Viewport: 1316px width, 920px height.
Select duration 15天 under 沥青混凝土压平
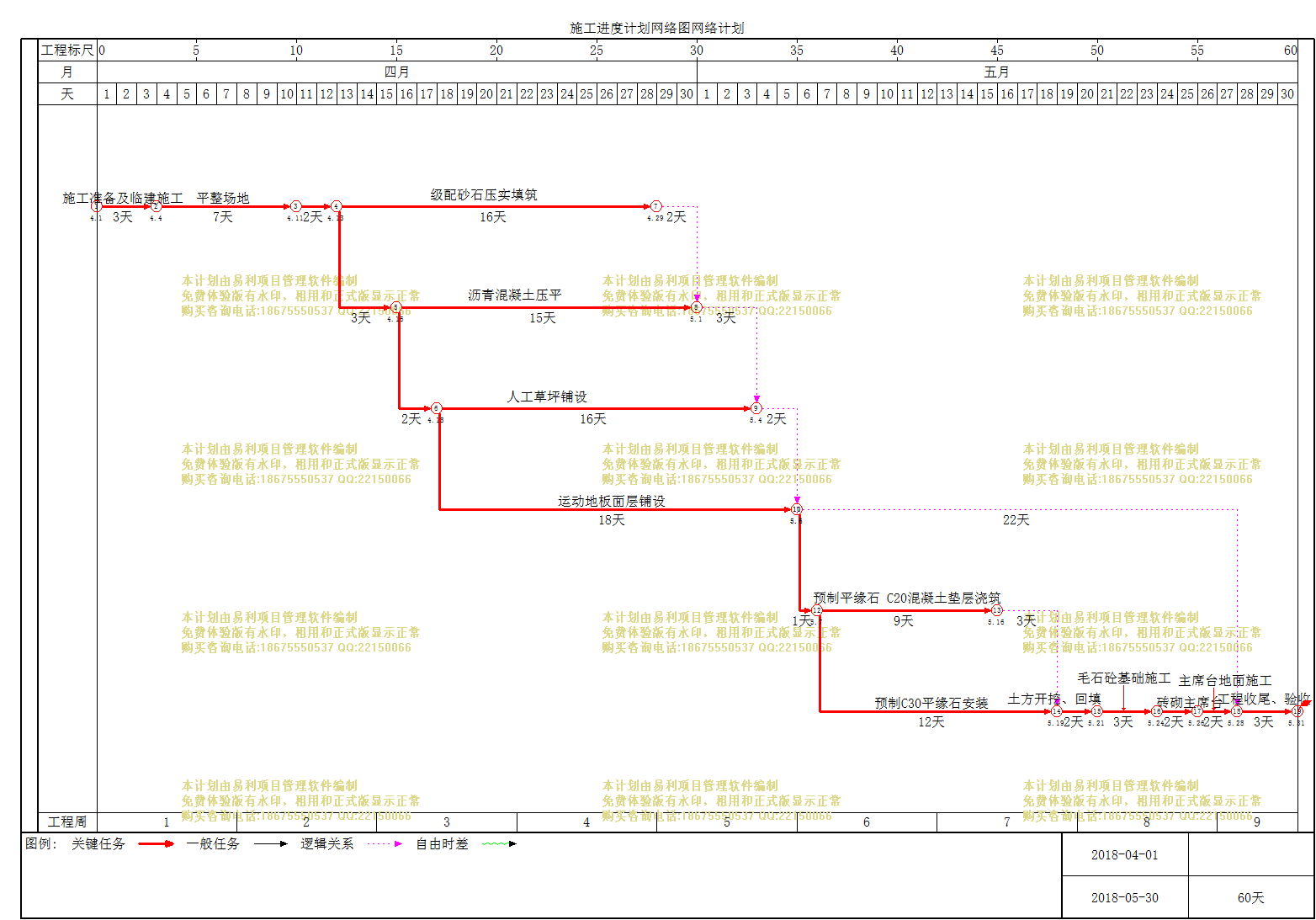coord(543,318)
